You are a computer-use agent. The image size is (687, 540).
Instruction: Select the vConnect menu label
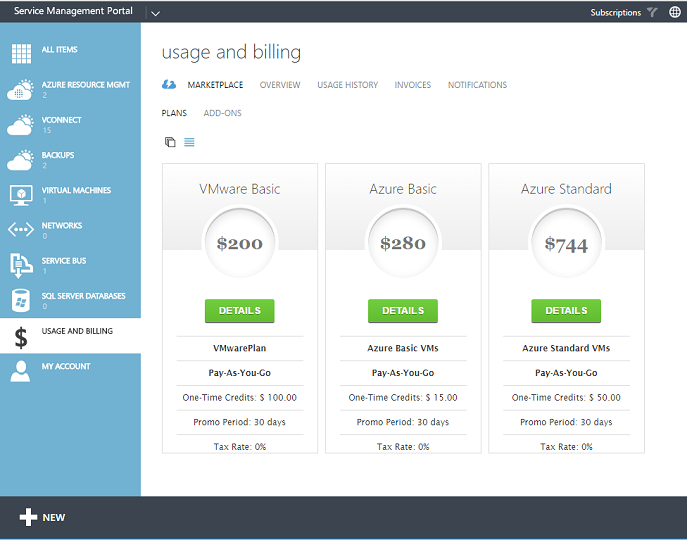(61, 120)
